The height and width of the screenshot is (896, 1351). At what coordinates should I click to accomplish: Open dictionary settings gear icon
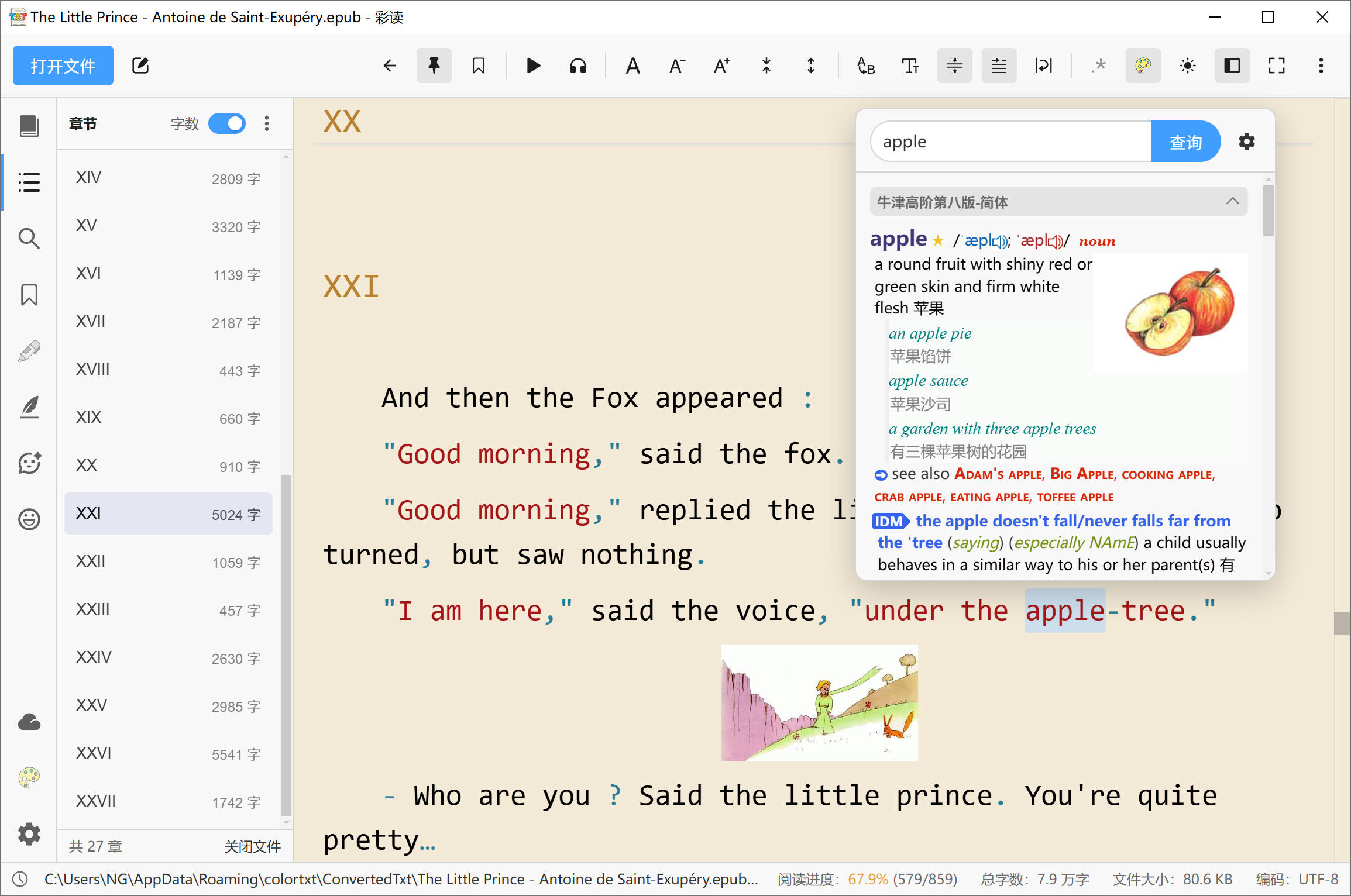click(1247, 142)
